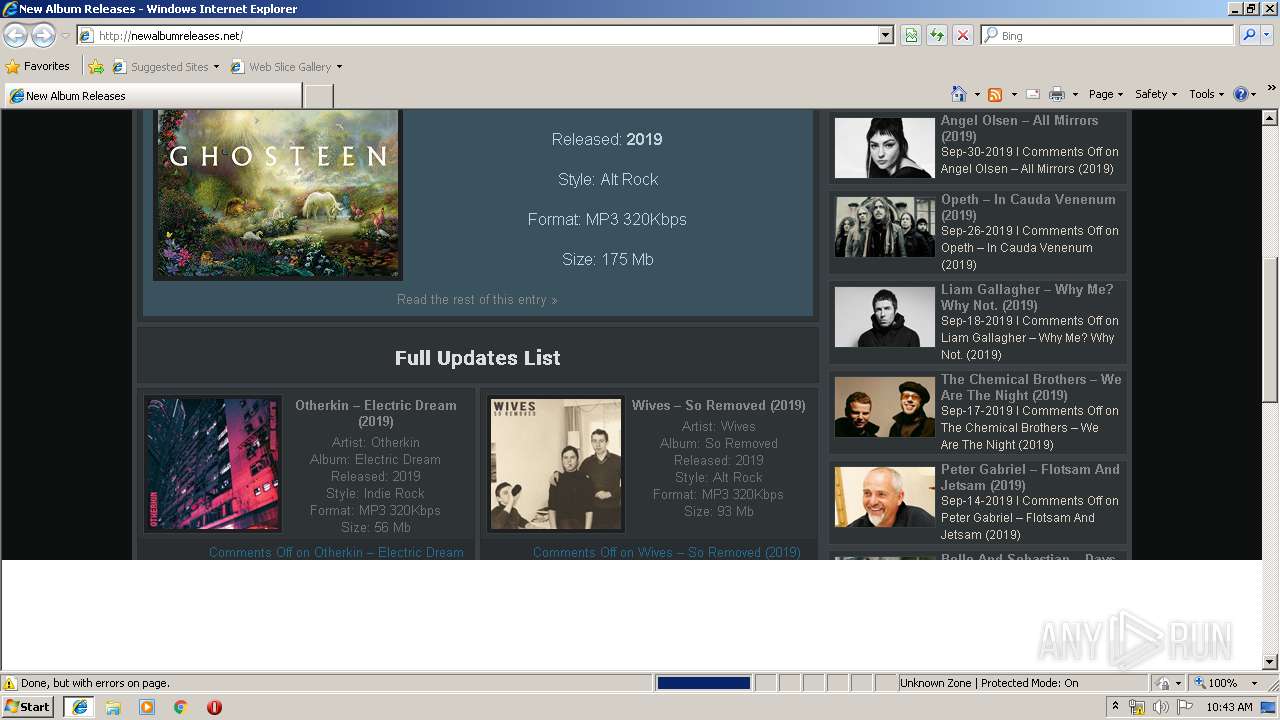
Task: Focus the Bing search box
Action: (1108, 35)
